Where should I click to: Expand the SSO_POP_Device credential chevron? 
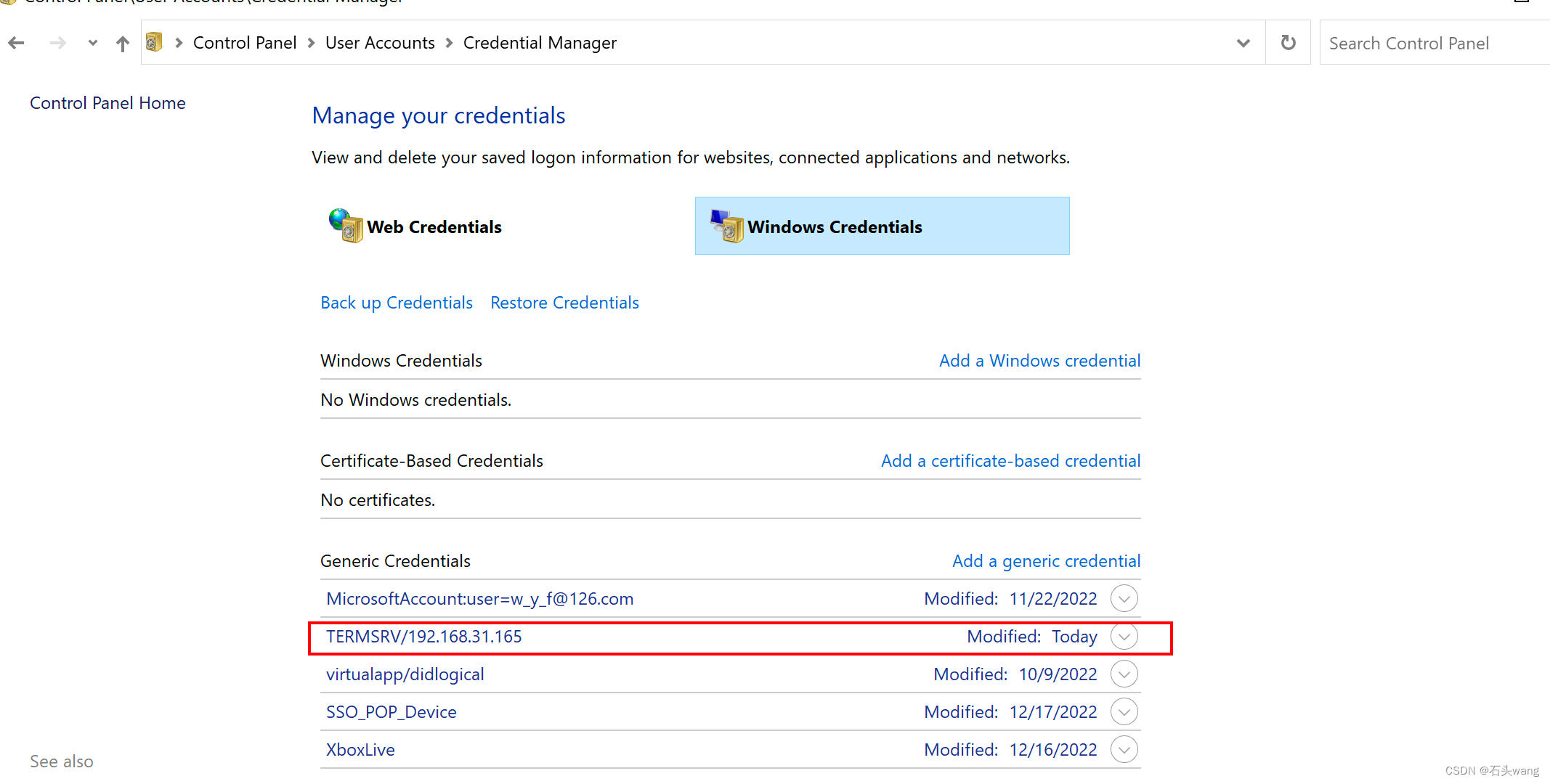tap(1124, 712)
